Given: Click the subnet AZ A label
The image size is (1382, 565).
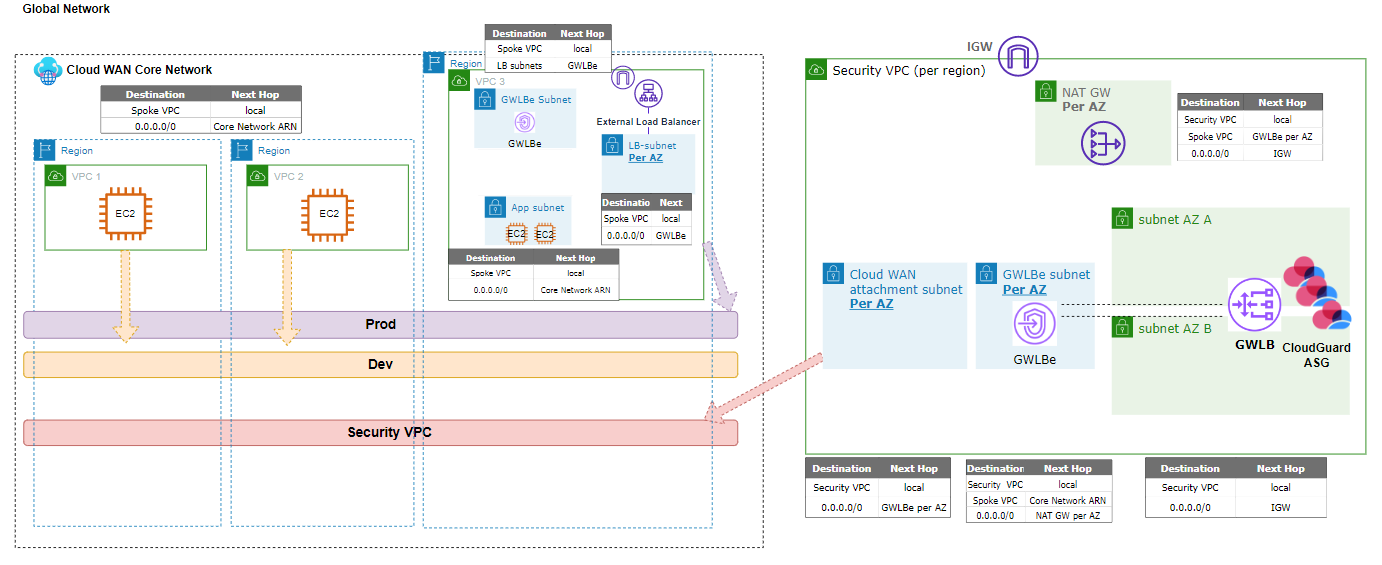Looking at the screenshot, I should click(1175, 219).
